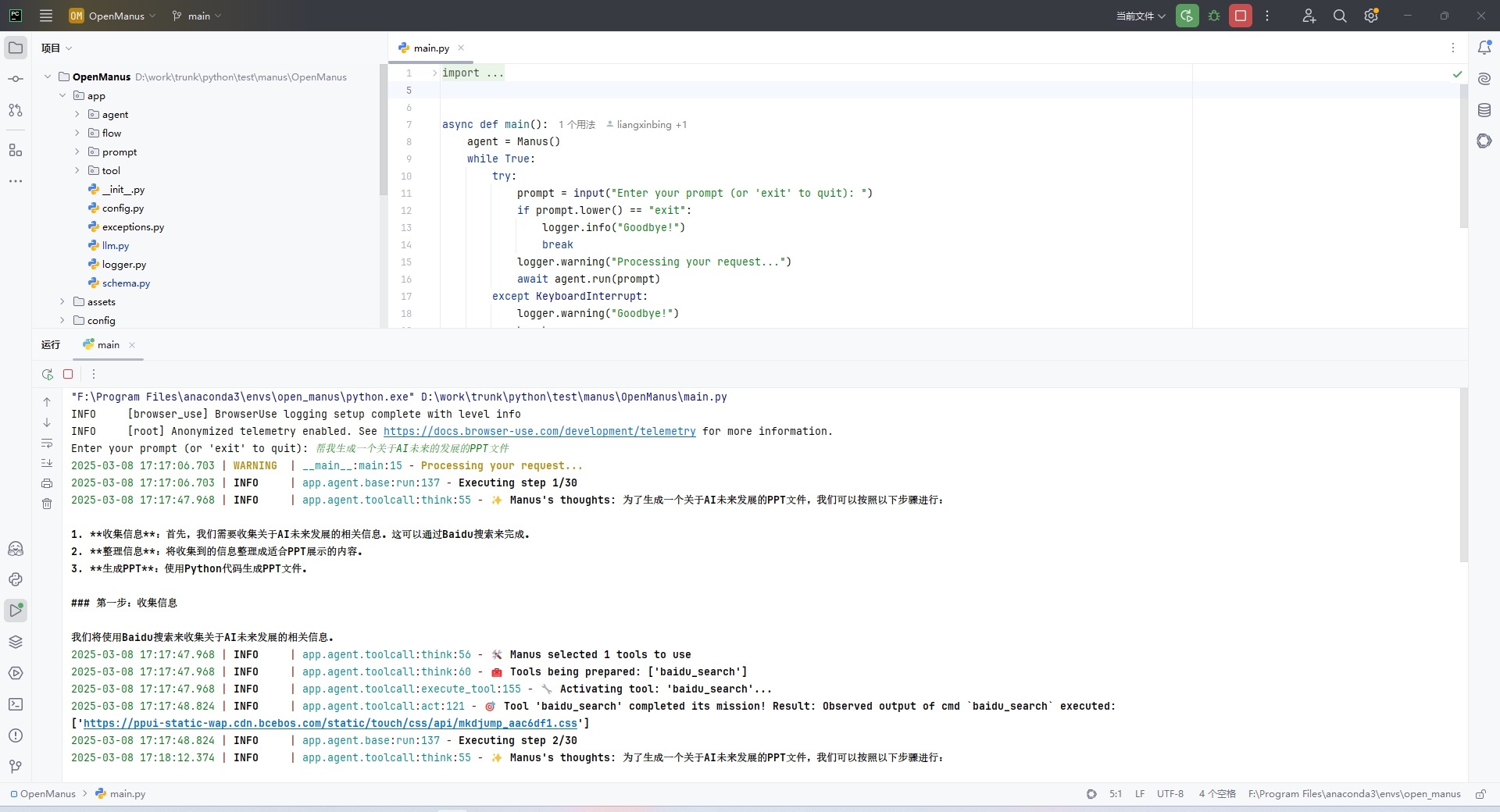This screenshot has width=1500, height=812.
Task: Open the 项目 view dropdown
Action: coord(57,48)
